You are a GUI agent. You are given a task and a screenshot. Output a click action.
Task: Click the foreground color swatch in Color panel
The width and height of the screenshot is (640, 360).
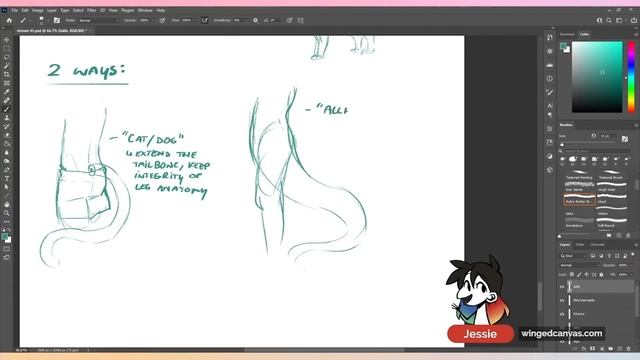(x=564, y=46)
